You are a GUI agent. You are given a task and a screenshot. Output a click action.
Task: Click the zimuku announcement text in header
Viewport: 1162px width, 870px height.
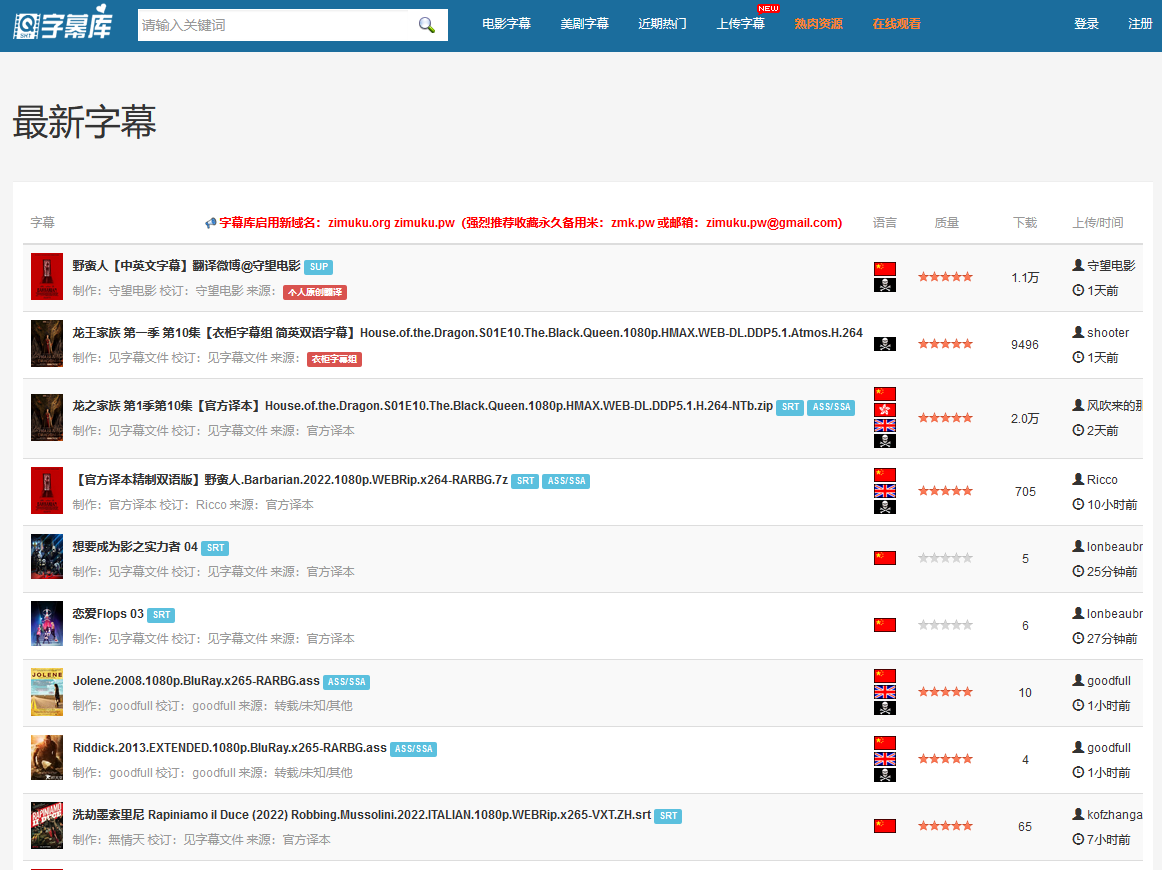click(531, 222)
